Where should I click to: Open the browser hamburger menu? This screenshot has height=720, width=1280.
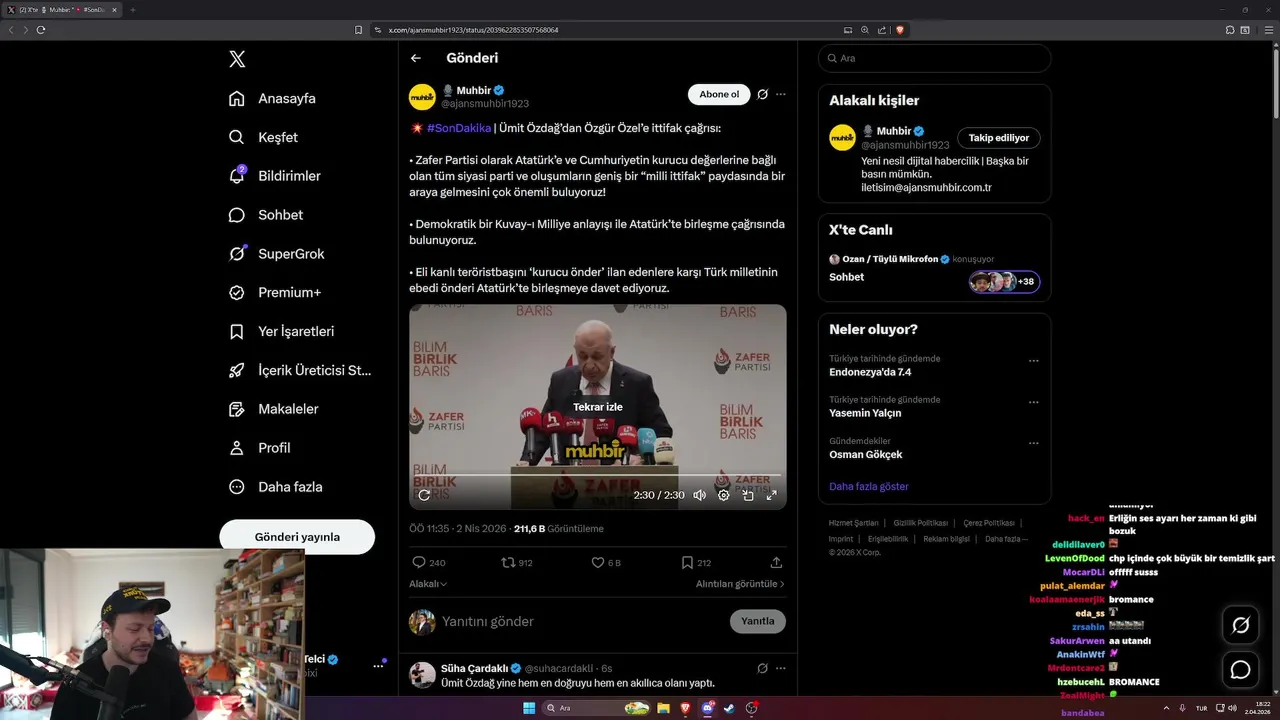(x=1268, y=30)
